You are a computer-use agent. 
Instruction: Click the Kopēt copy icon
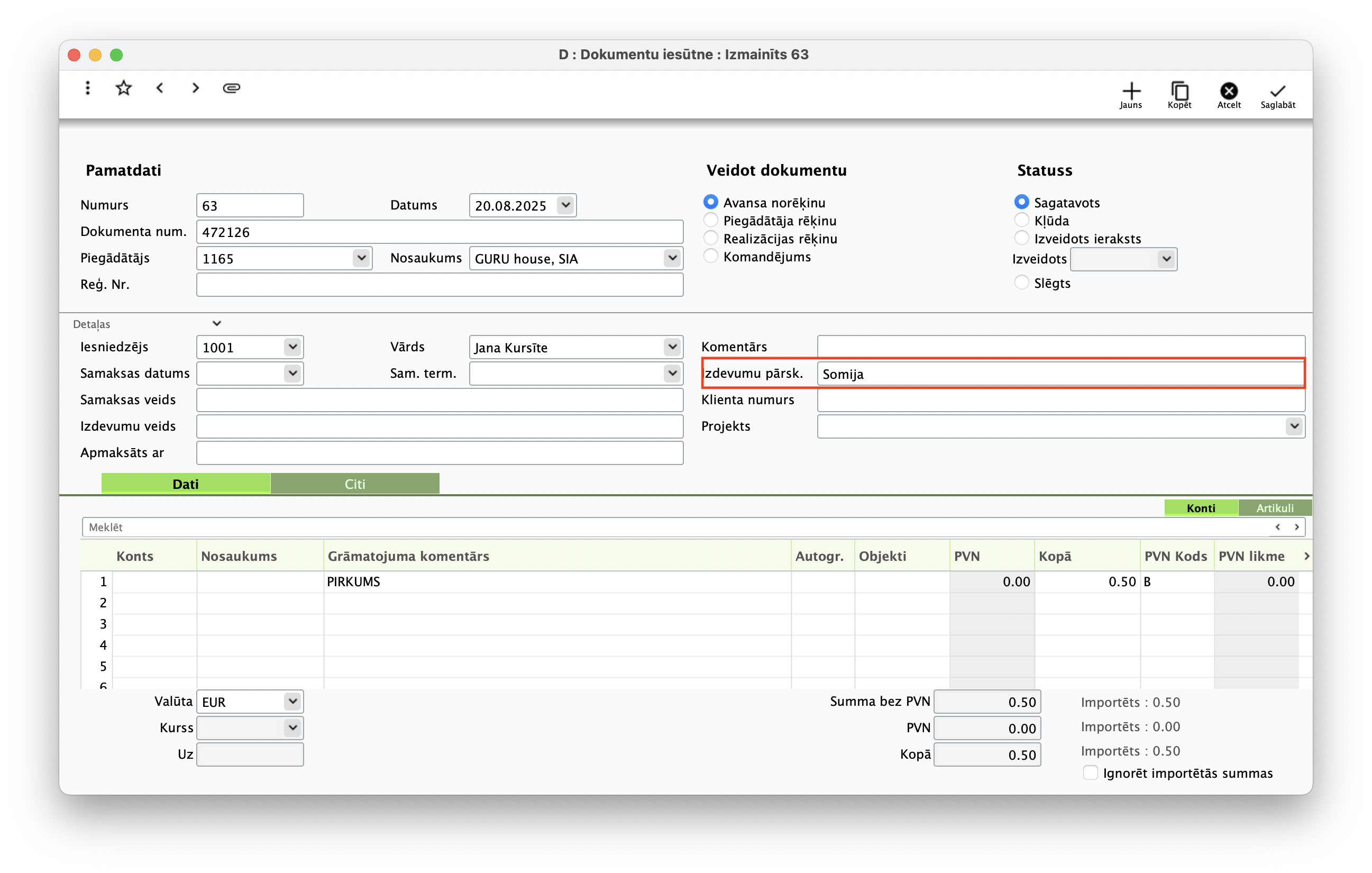coord(1179,91)
